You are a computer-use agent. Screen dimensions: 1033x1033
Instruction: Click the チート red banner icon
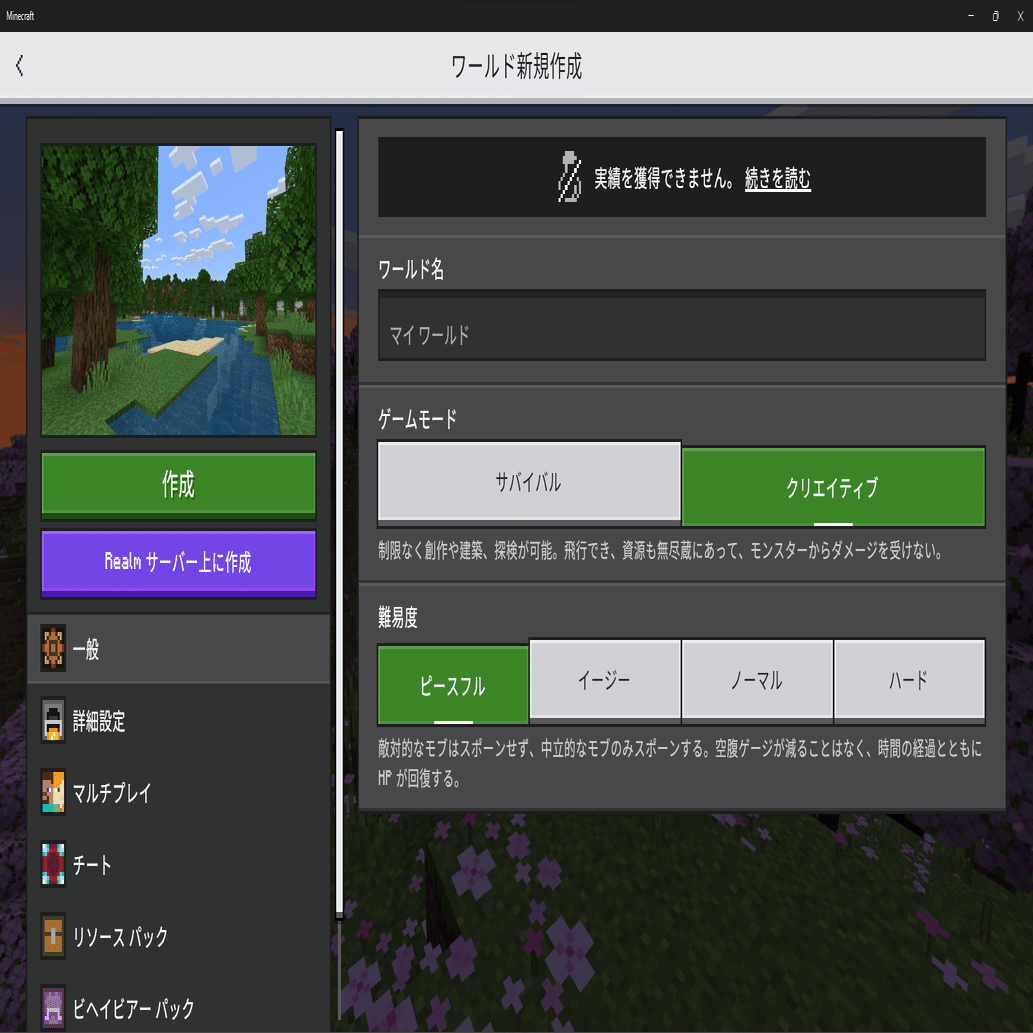click(53, 864)
